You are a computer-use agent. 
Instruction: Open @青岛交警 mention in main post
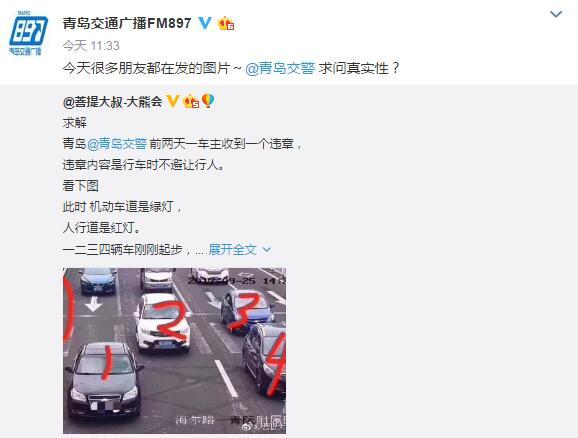click(280, 68)
